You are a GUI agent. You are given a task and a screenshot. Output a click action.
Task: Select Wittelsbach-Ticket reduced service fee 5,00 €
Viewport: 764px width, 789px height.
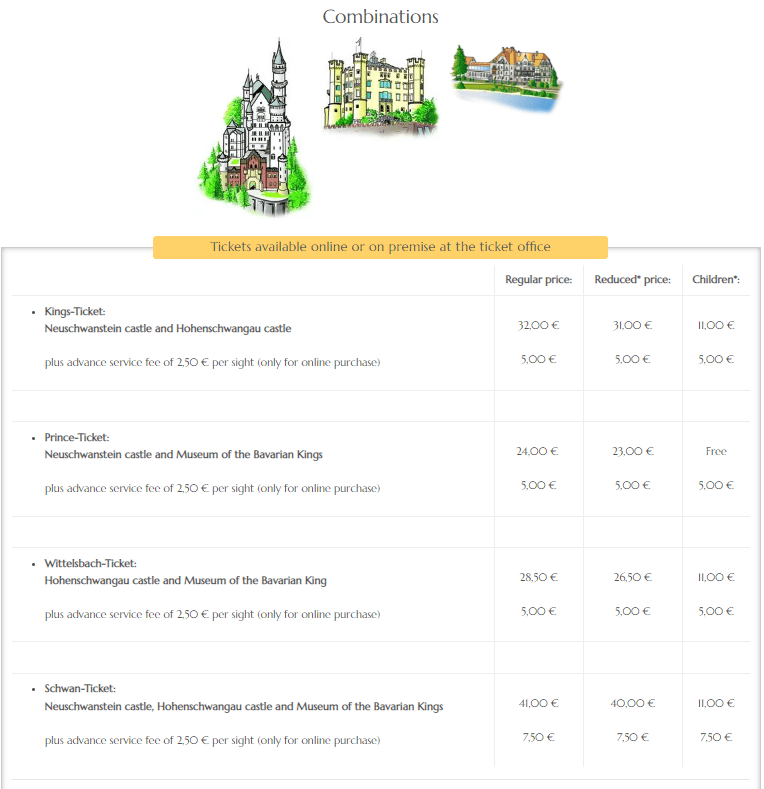tap(633, 611)
